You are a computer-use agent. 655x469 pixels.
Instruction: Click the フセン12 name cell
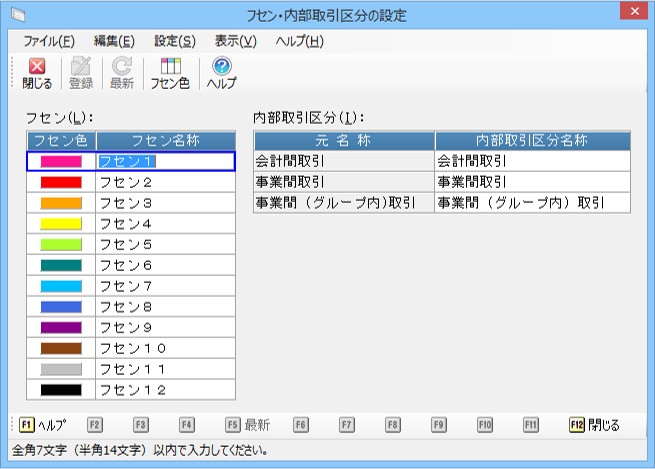(165, 389)
